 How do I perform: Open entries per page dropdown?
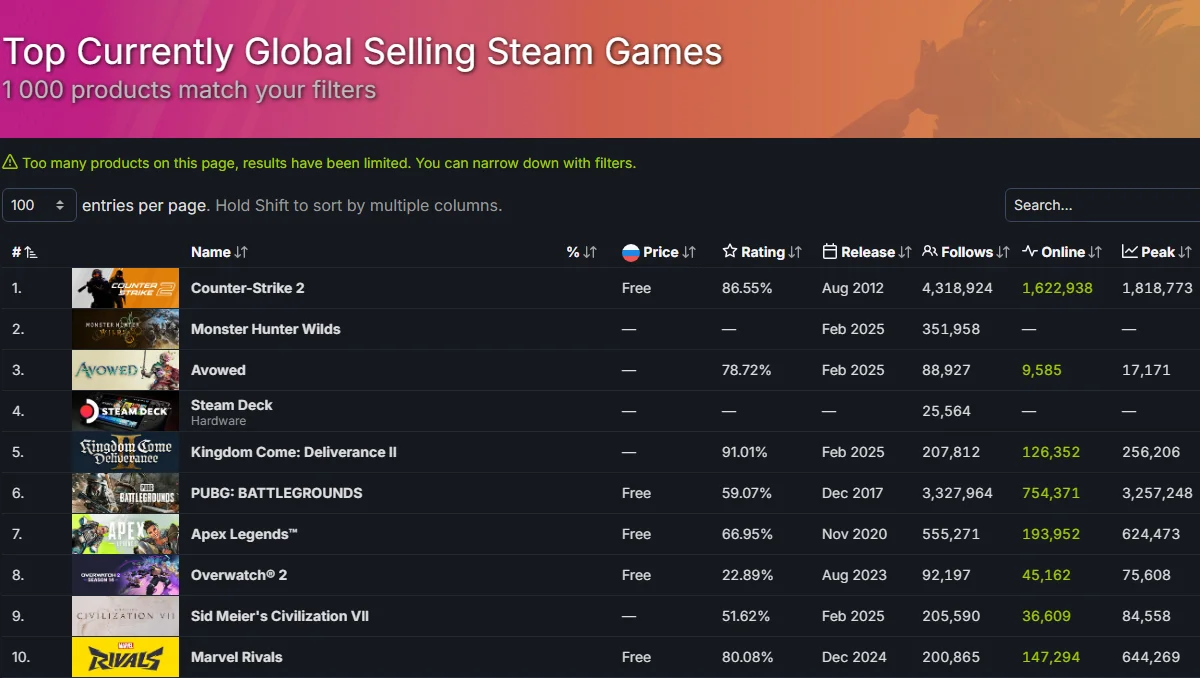coord(39,205)
